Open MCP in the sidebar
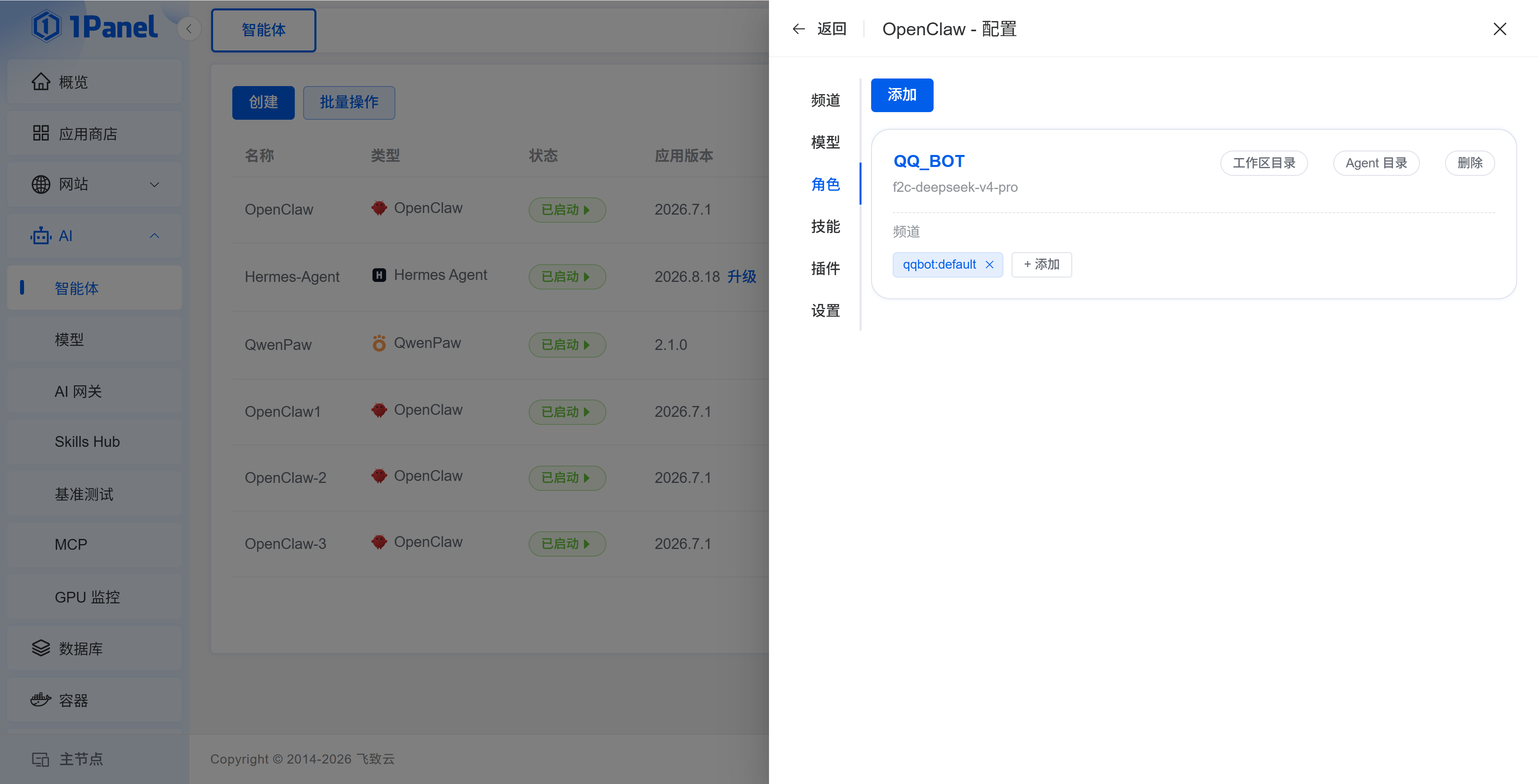Viewport: 1538px width, 784px height. pyautogui.click(x=95, y=545)
